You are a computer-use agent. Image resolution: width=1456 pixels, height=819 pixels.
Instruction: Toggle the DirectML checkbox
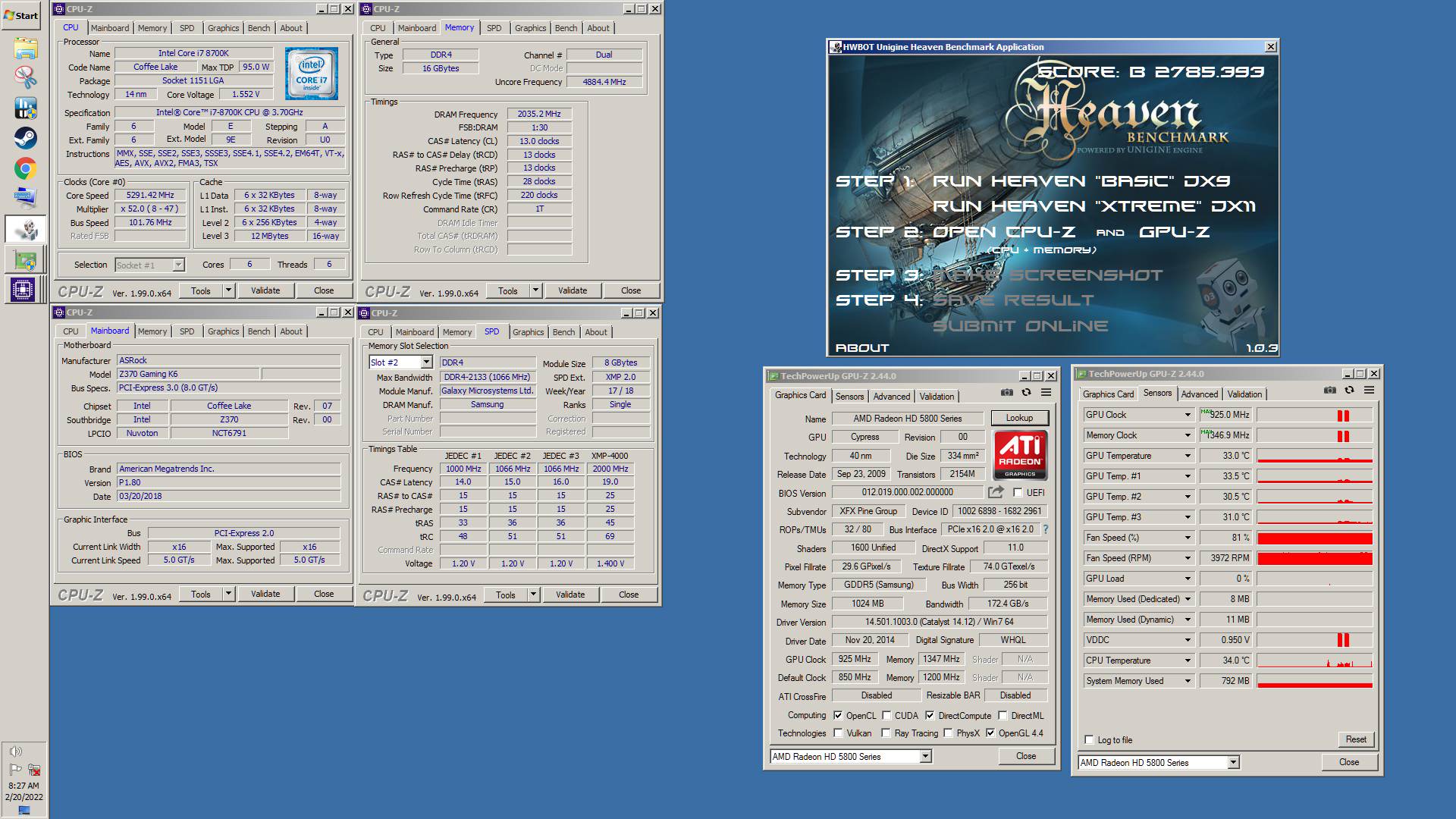[x=1003, y=716]
